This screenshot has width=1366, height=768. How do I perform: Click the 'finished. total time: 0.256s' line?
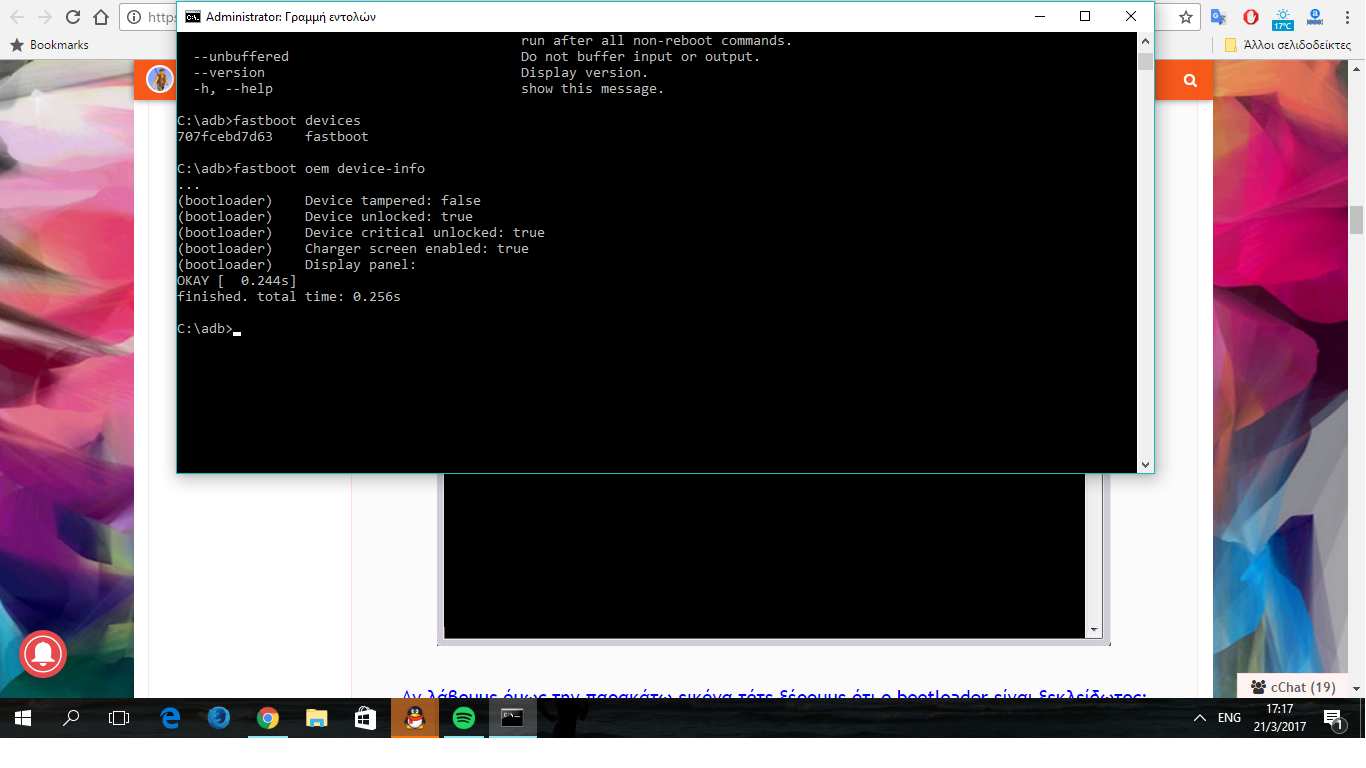pos(289,297)
